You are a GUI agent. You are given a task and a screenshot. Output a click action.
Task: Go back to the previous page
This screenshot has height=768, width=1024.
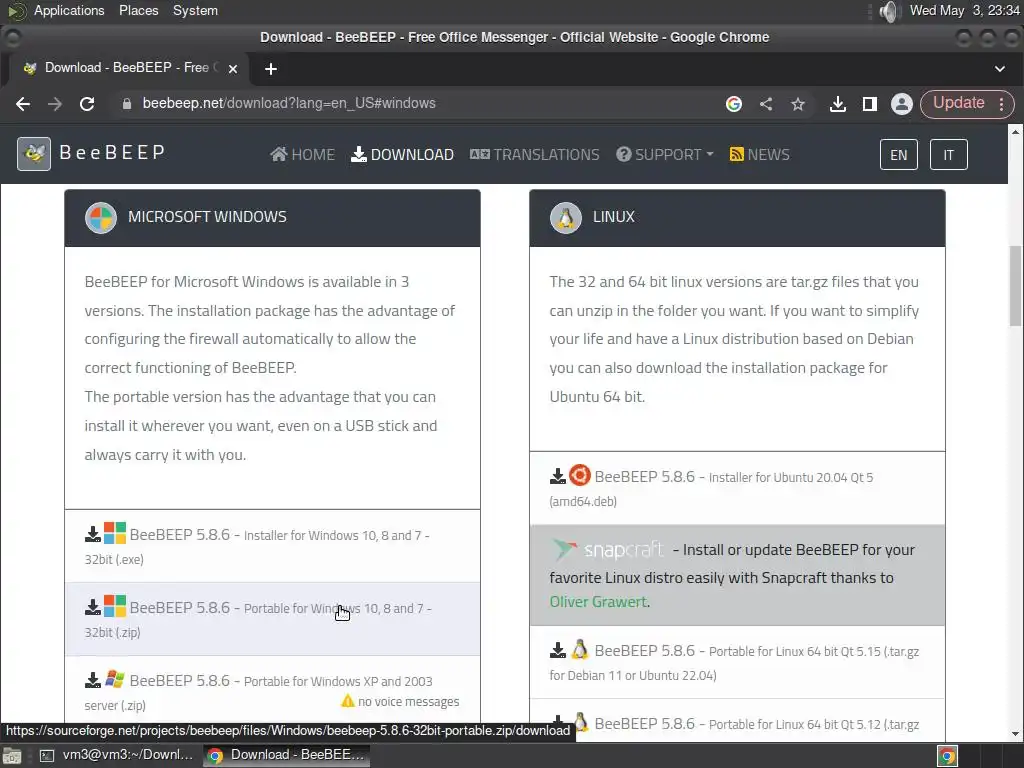click(23, 104)
